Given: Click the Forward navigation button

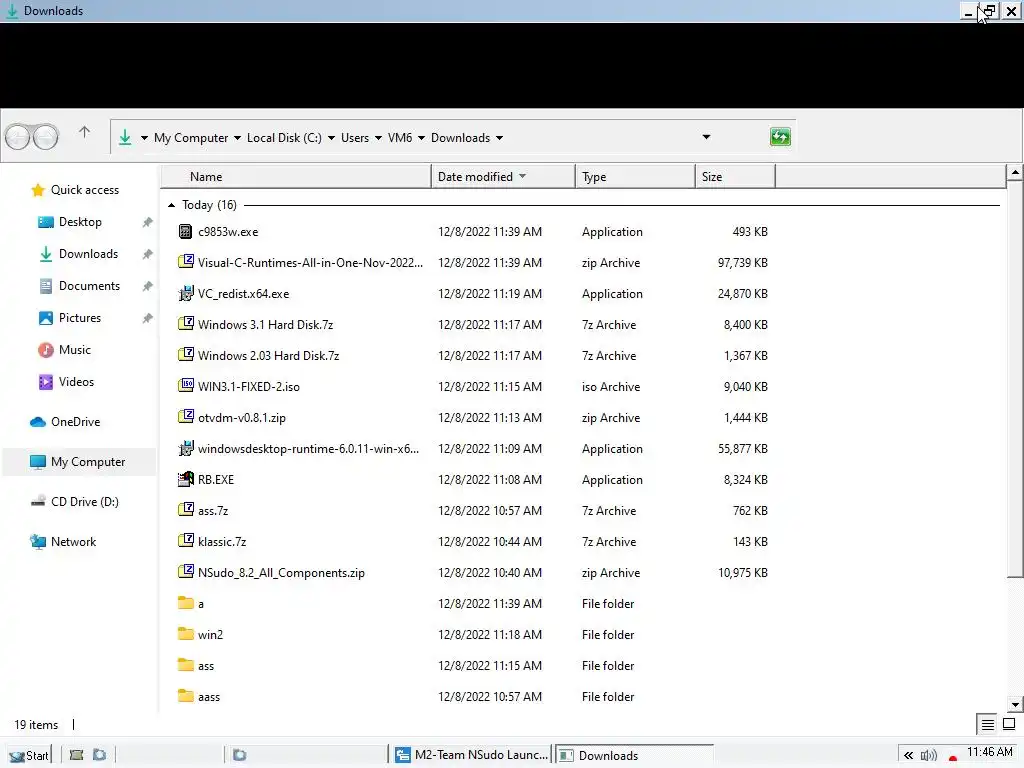Looking at the screenshot, I should (45, 137).
